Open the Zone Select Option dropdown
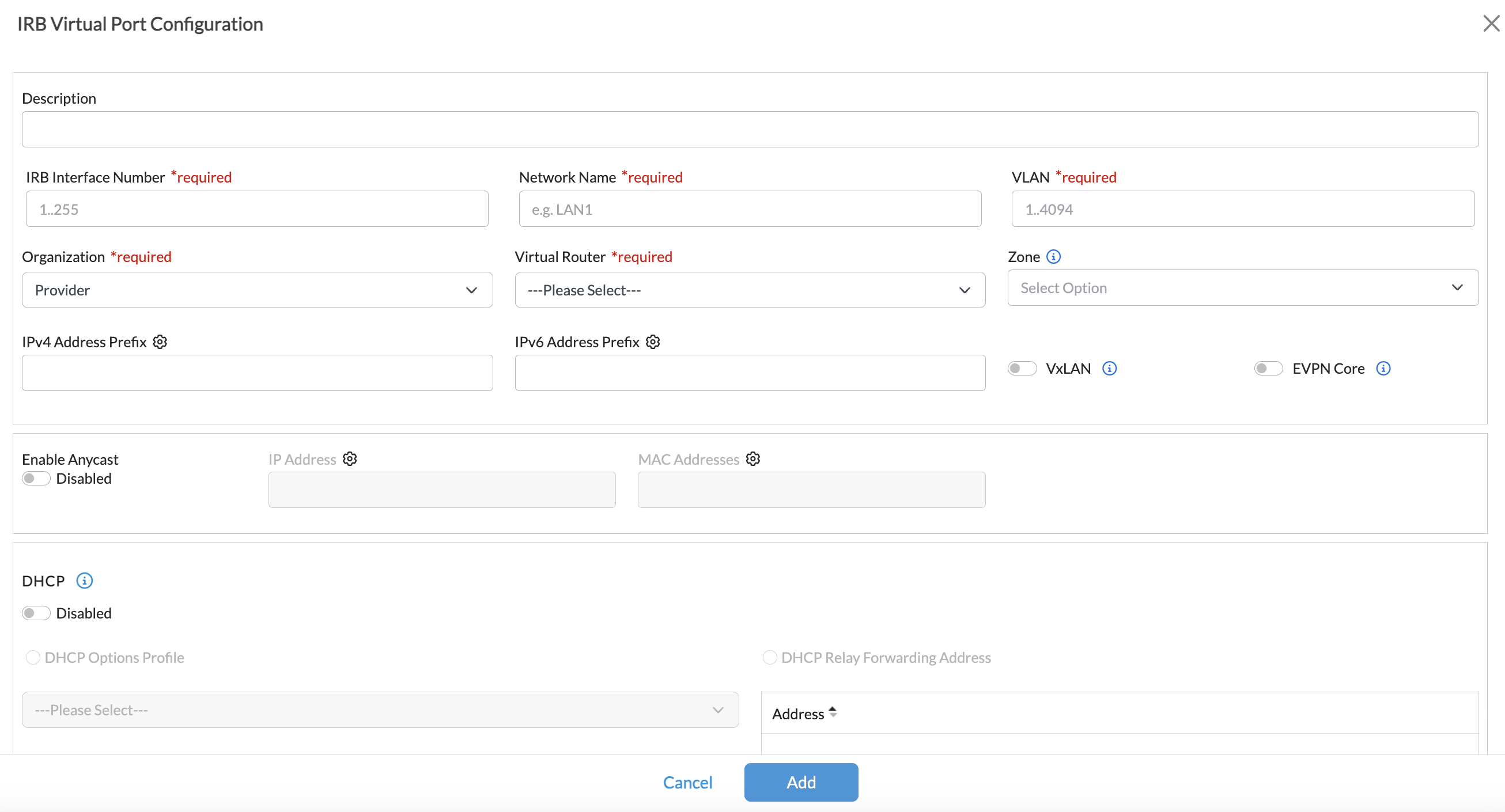 coord(1242,288)
